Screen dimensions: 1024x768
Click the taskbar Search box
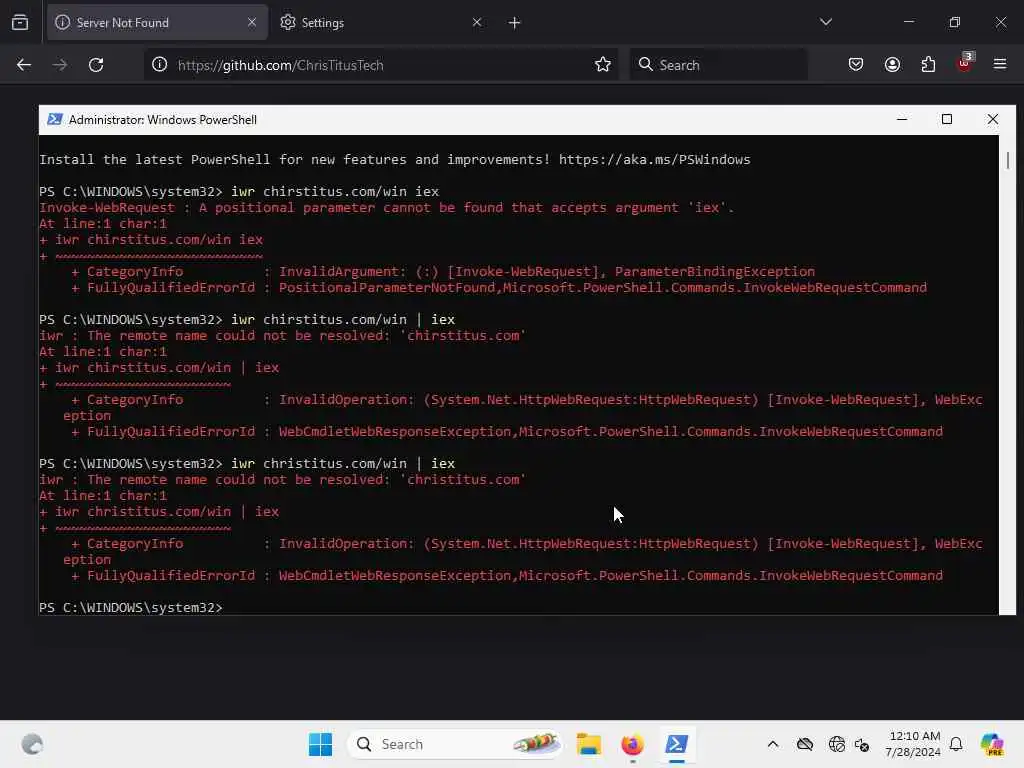click(x=455, y=744)
